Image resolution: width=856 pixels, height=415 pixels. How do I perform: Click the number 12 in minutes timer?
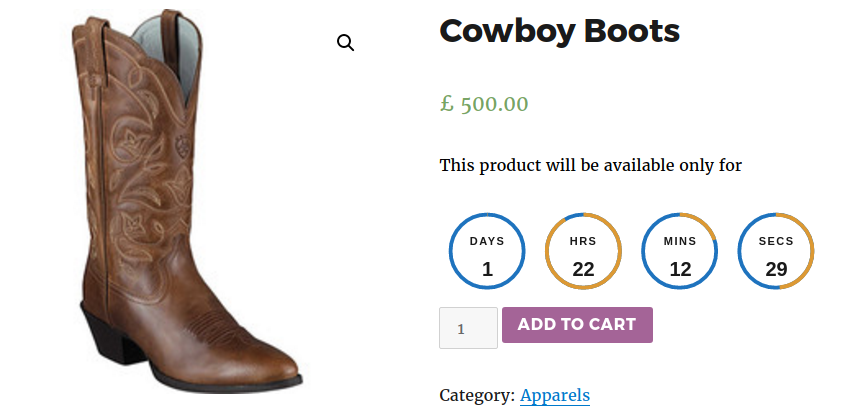(680, 269)
